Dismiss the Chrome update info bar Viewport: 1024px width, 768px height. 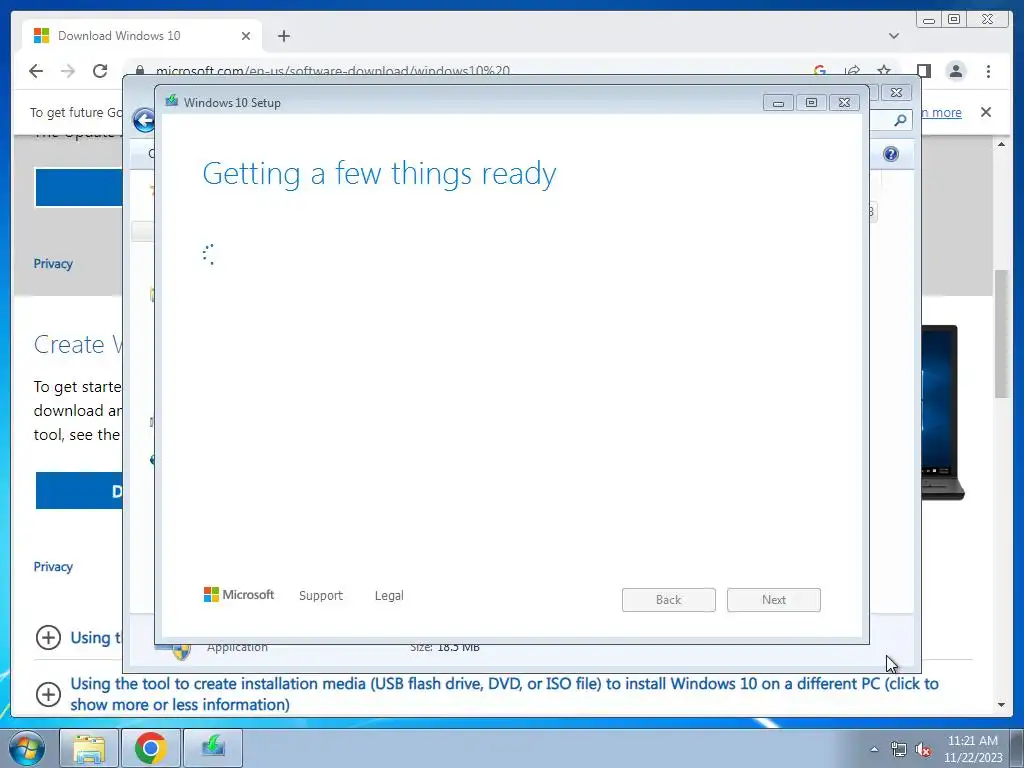click(x=986, y=112)
